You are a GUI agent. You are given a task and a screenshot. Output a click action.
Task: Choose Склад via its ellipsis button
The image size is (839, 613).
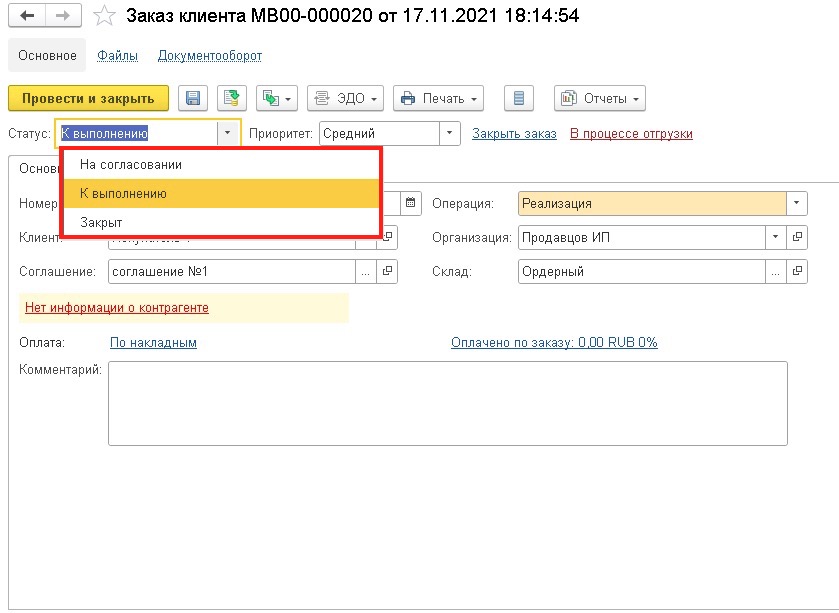[x=775, y=271]
